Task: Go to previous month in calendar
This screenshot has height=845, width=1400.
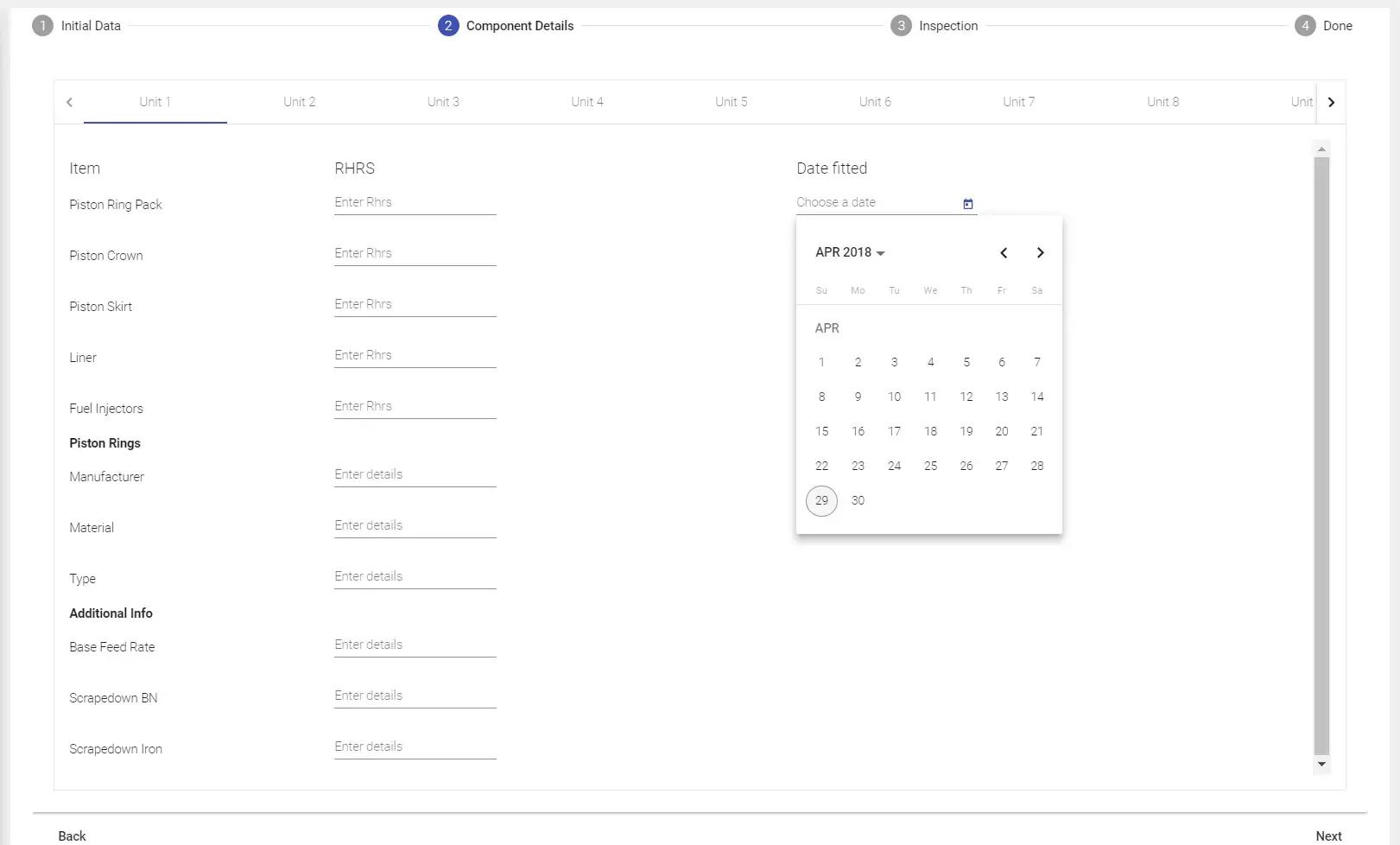Action: coord(1004,253)
